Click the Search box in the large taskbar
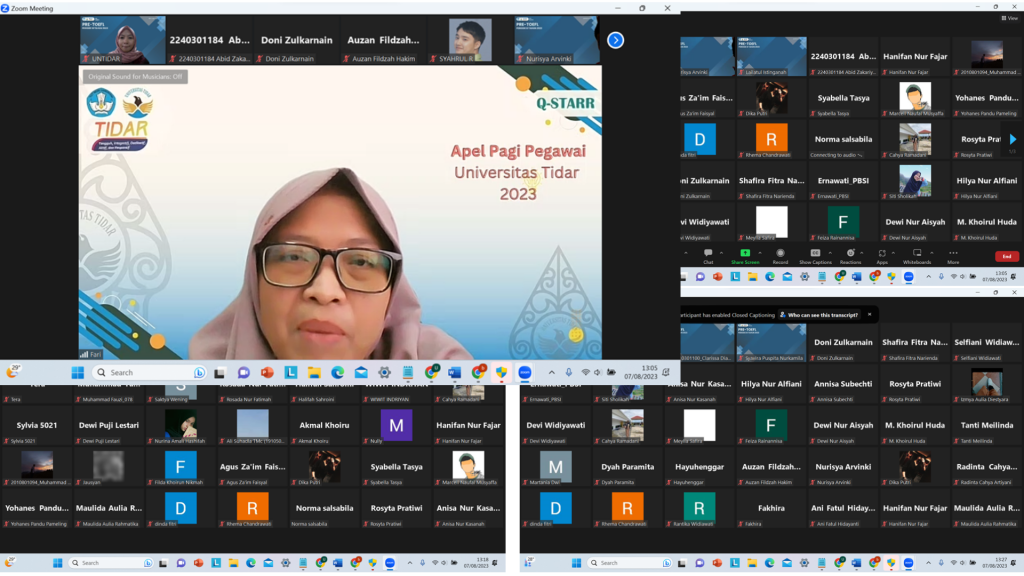 [x=149, y=372]
